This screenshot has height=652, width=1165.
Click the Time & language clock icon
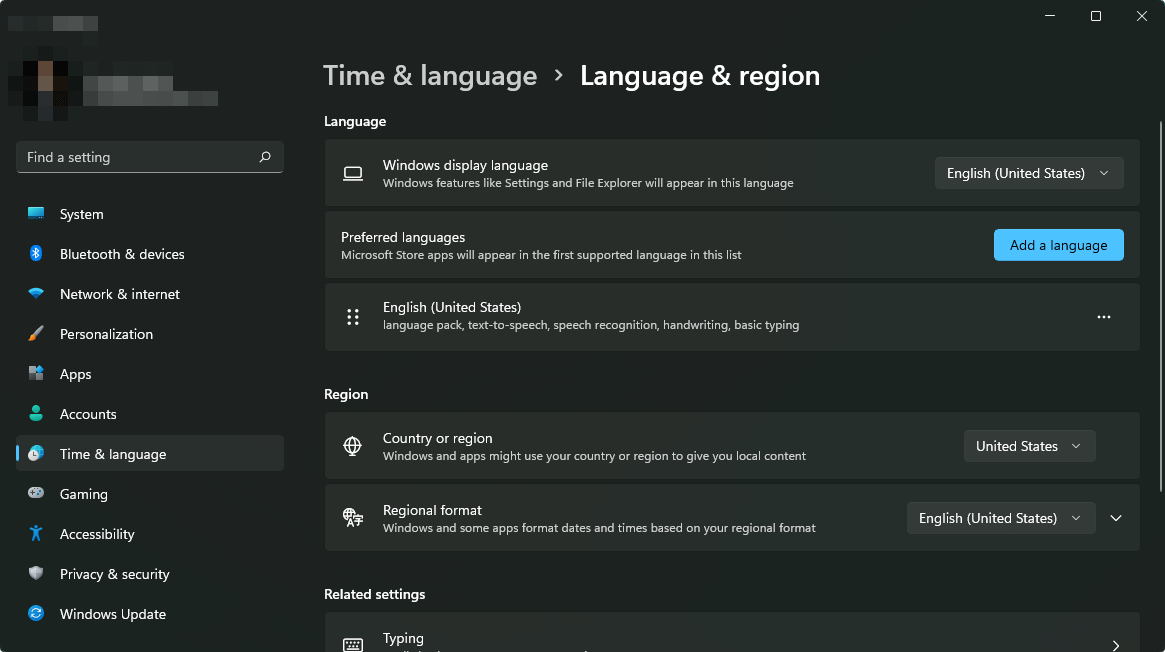click(36, 453)
